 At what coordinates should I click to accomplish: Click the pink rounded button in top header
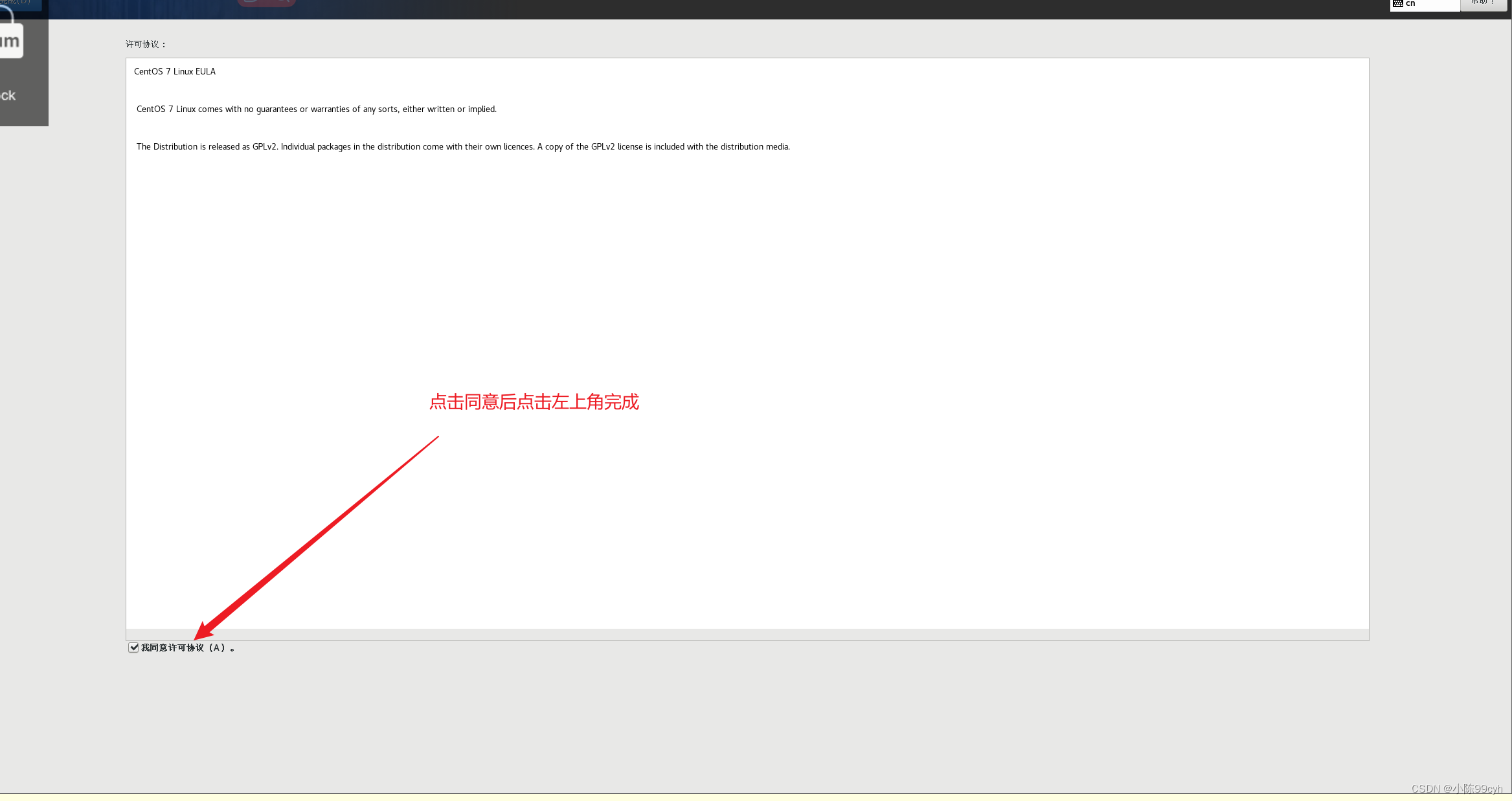point(266,3)
